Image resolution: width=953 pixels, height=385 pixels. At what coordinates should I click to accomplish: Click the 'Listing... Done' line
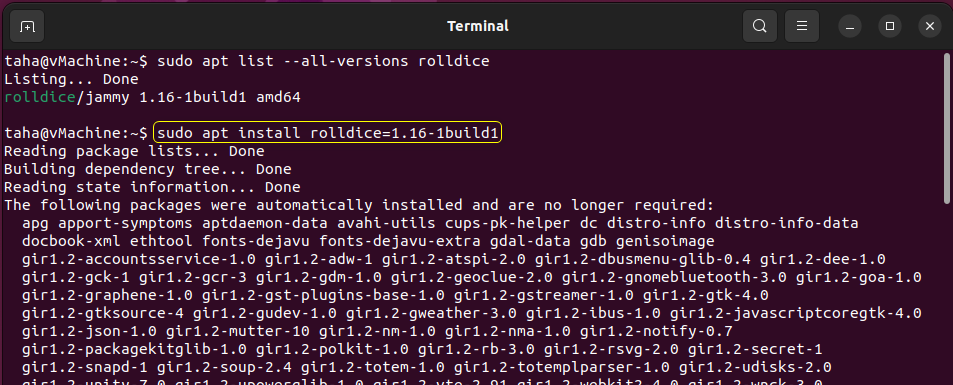click(x=71, y=79)
